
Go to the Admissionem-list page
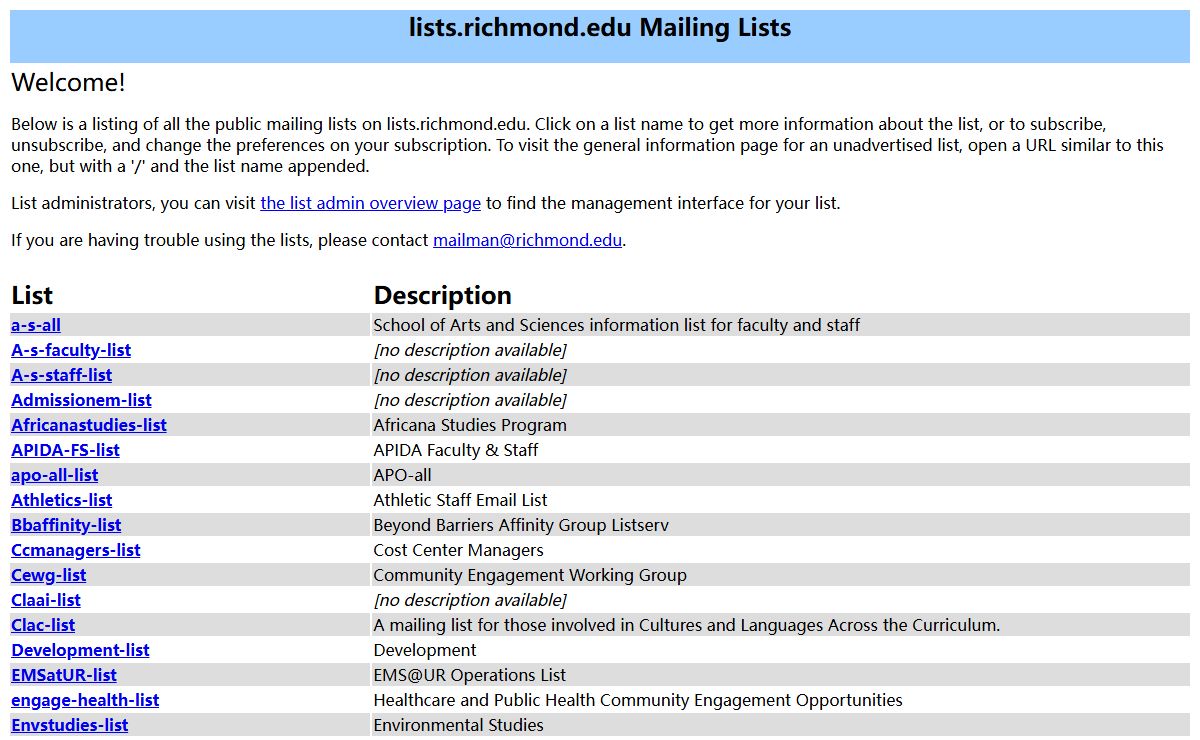click(x=81, y=400)
